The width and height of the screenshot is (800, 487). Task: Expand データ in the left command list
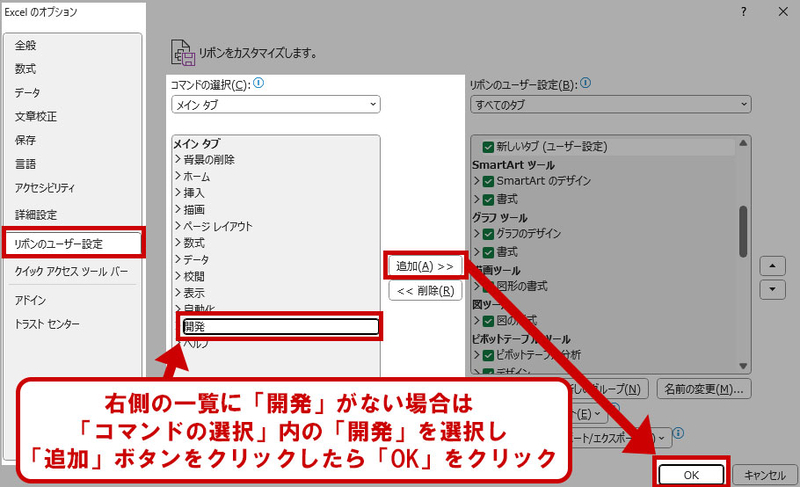click(x=178, y=260)
